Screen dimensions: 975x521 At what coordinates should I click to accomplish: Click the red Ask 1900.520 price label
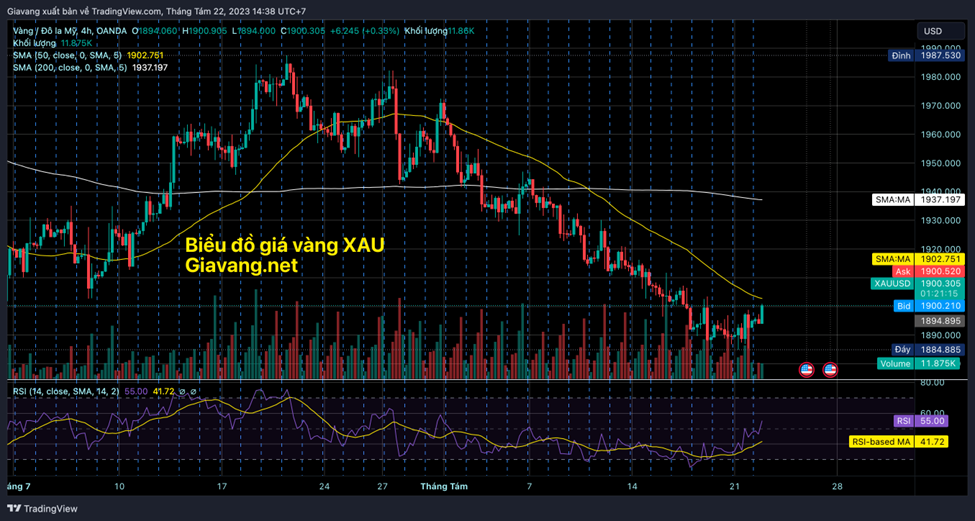917,271
